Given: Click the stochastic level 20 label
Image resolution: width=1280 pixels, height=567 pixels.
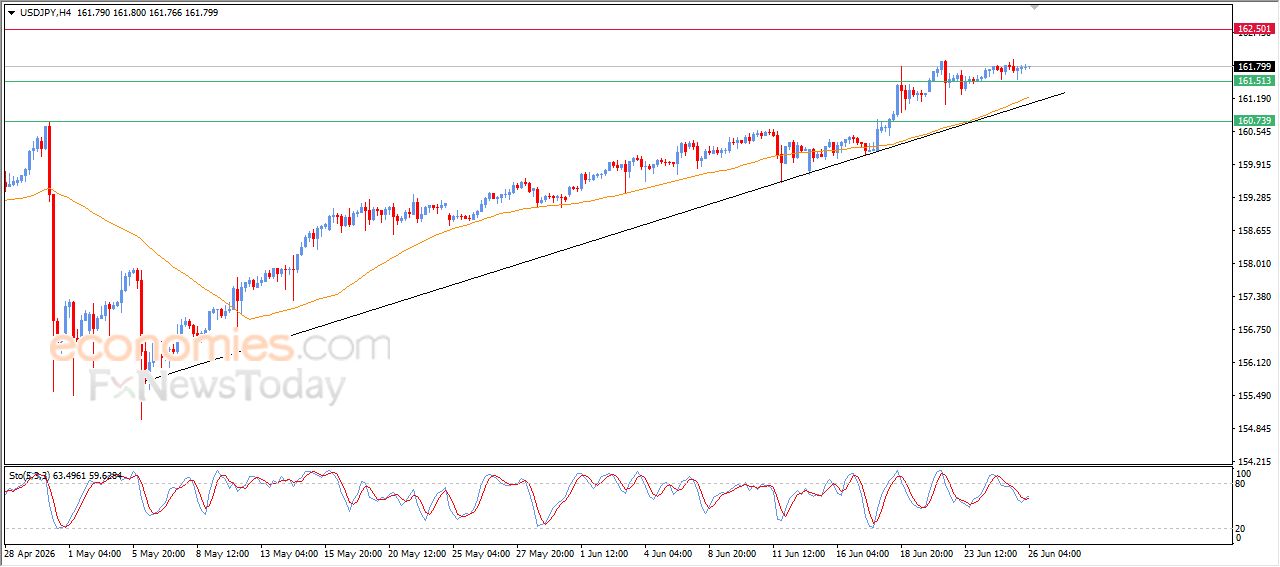Looking at the screenshot, I should click(1242, 528).
